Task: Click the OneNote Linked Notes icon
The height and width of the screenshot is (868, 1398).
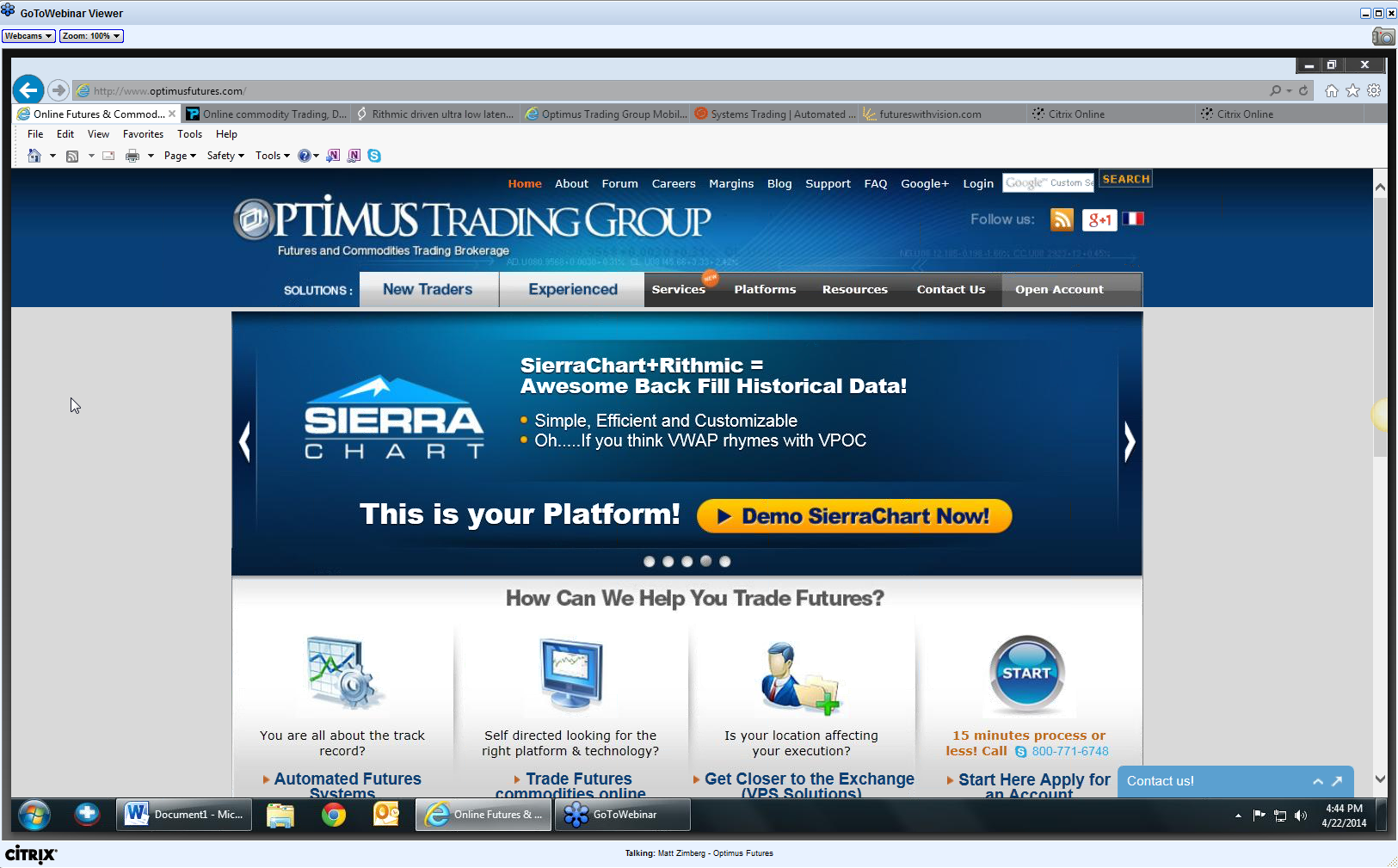Action: 354,156
